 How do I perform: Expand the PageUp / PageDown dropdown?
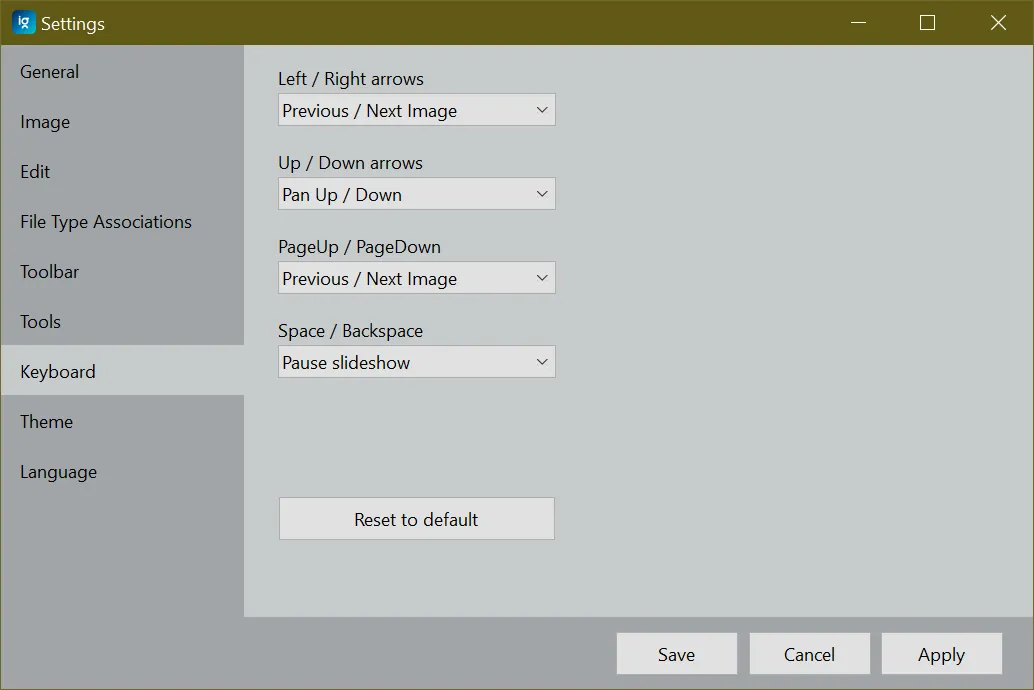click(x=417, y=278)
